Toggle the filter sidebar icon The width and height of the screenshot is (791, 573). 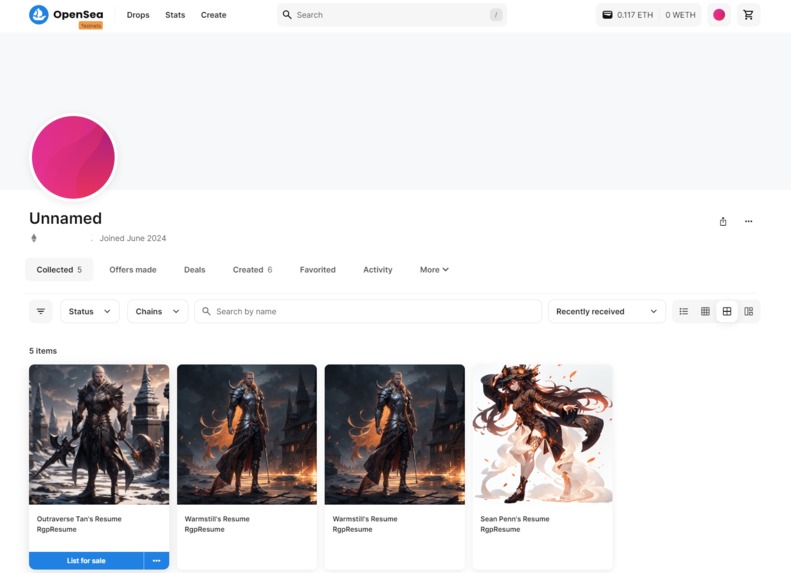(x=41, y=311)
